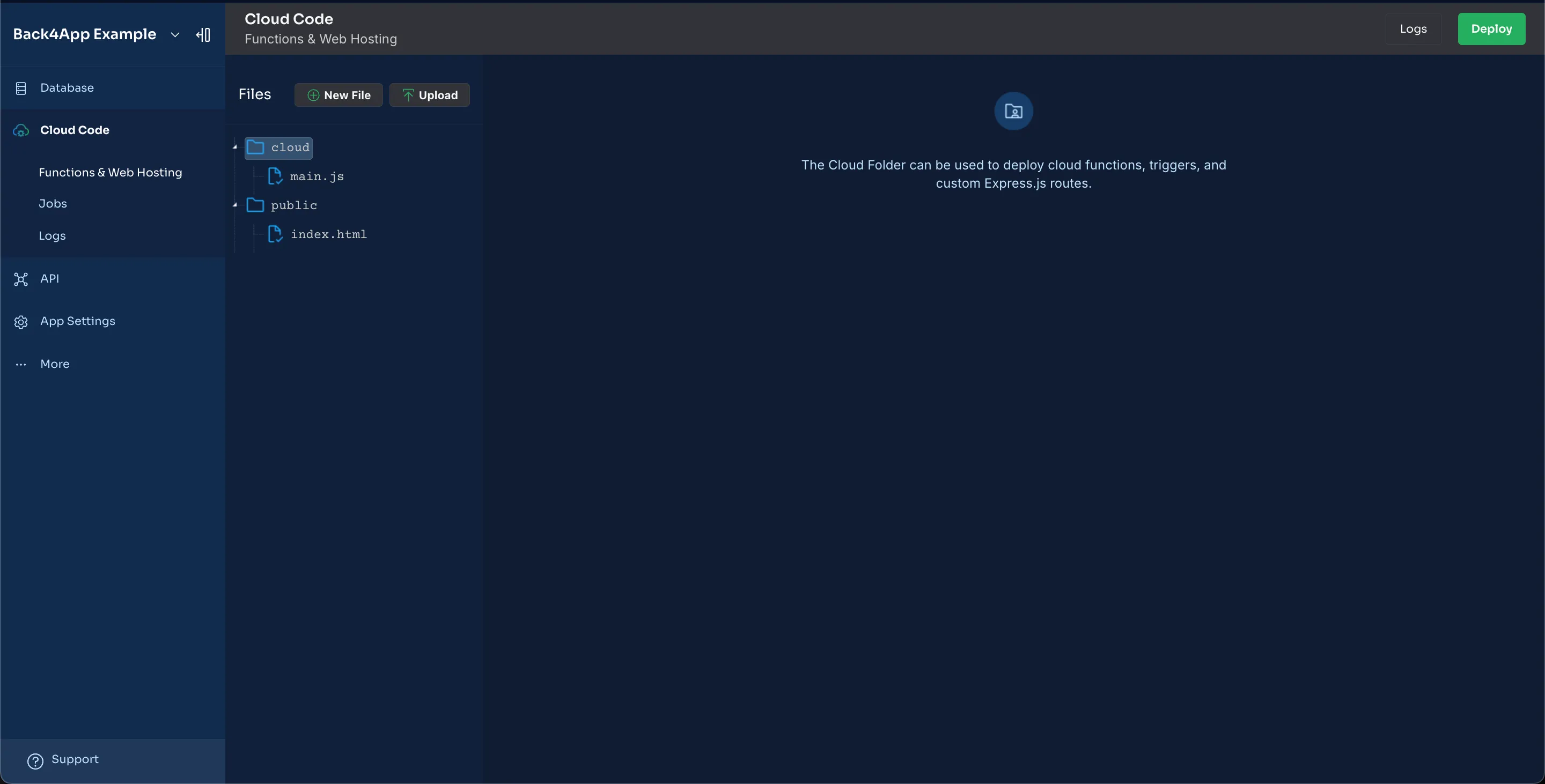
Task: Open Logs from the top header
Action: 1413,29
